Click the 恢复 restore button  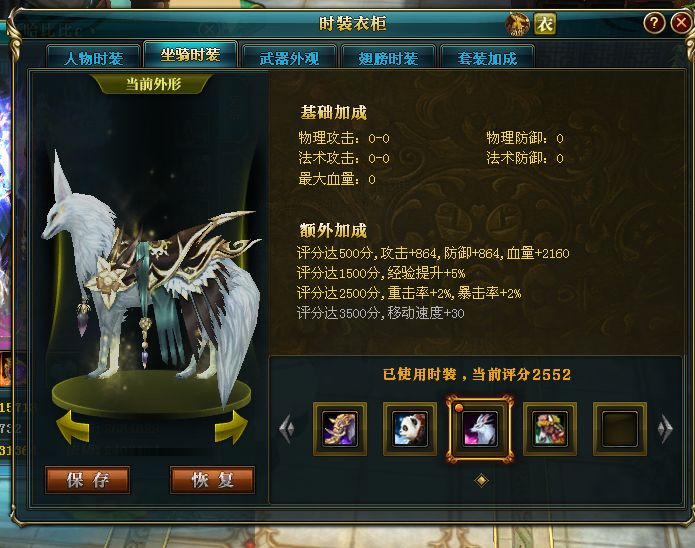coord(212,480)
